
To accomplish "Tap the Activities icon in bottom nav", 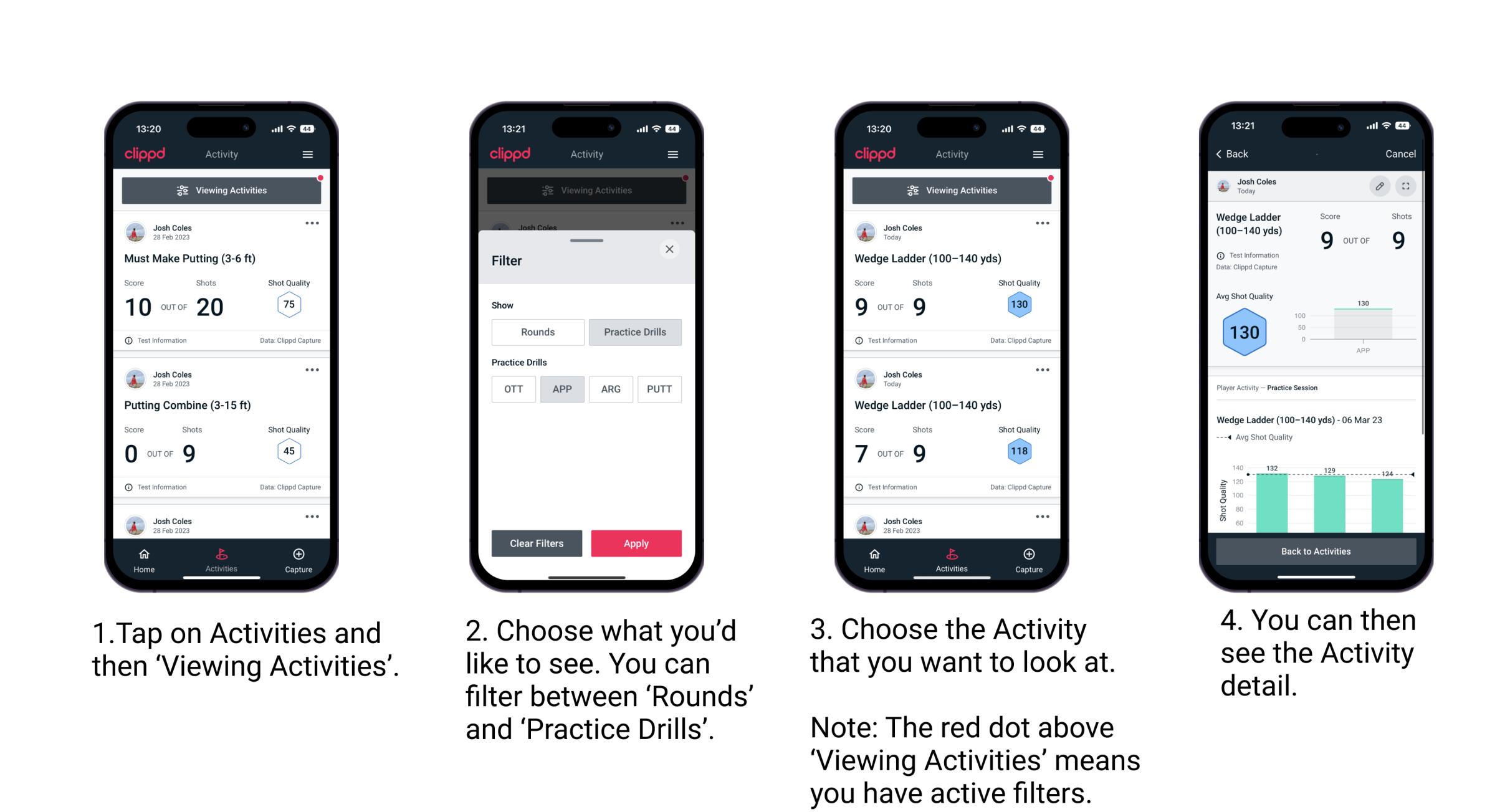I will coord(221,557).
